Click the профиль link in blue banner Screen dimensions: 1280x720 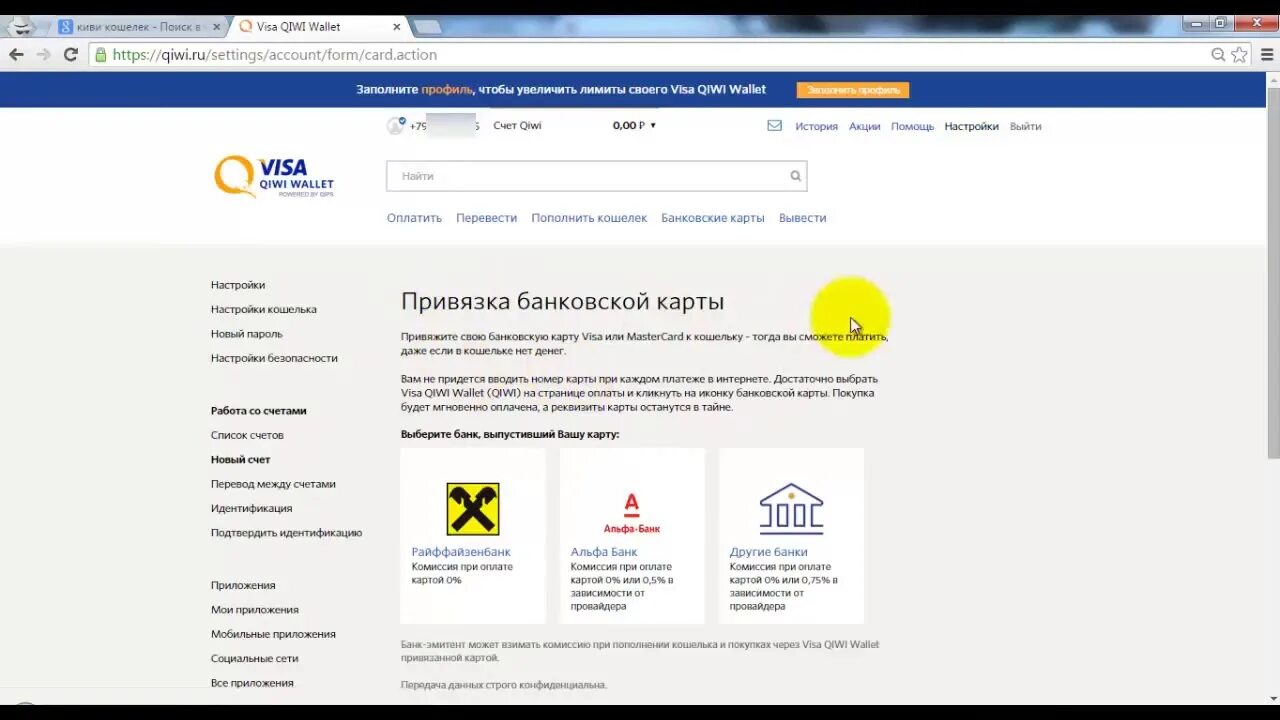(446, 89)
